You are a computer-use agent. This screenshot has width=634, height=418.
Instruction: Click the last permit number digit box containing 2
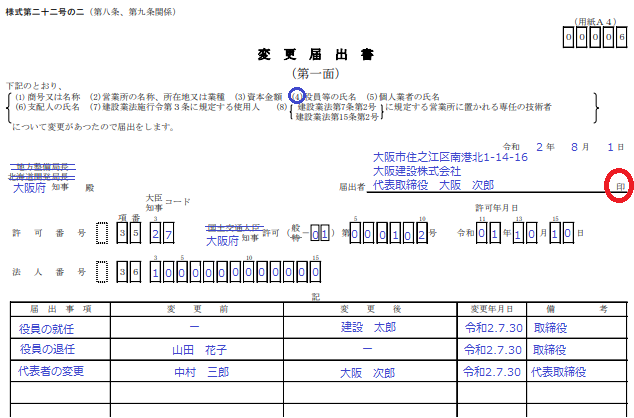coord(421,233)
